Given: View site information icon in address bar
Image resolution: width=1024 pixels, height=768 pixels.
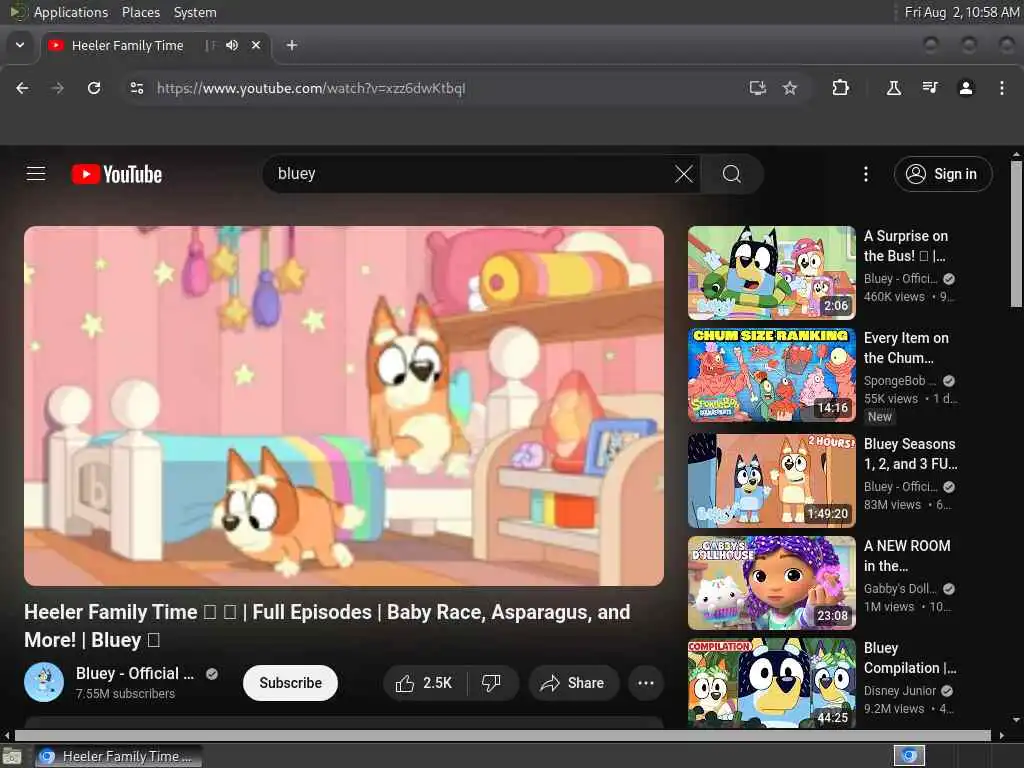Looking at the screenshot, I should (x=136, y=88).
